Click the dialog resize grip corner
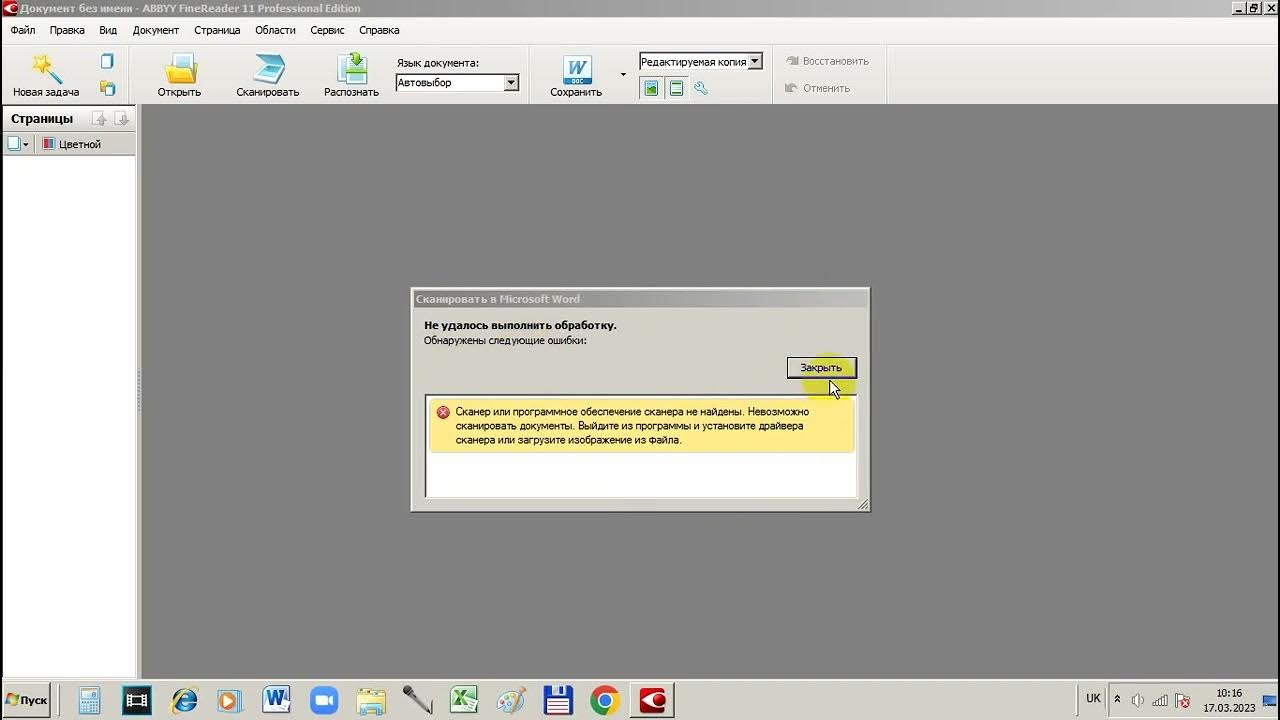1280x720 pixels. (862, 504)
